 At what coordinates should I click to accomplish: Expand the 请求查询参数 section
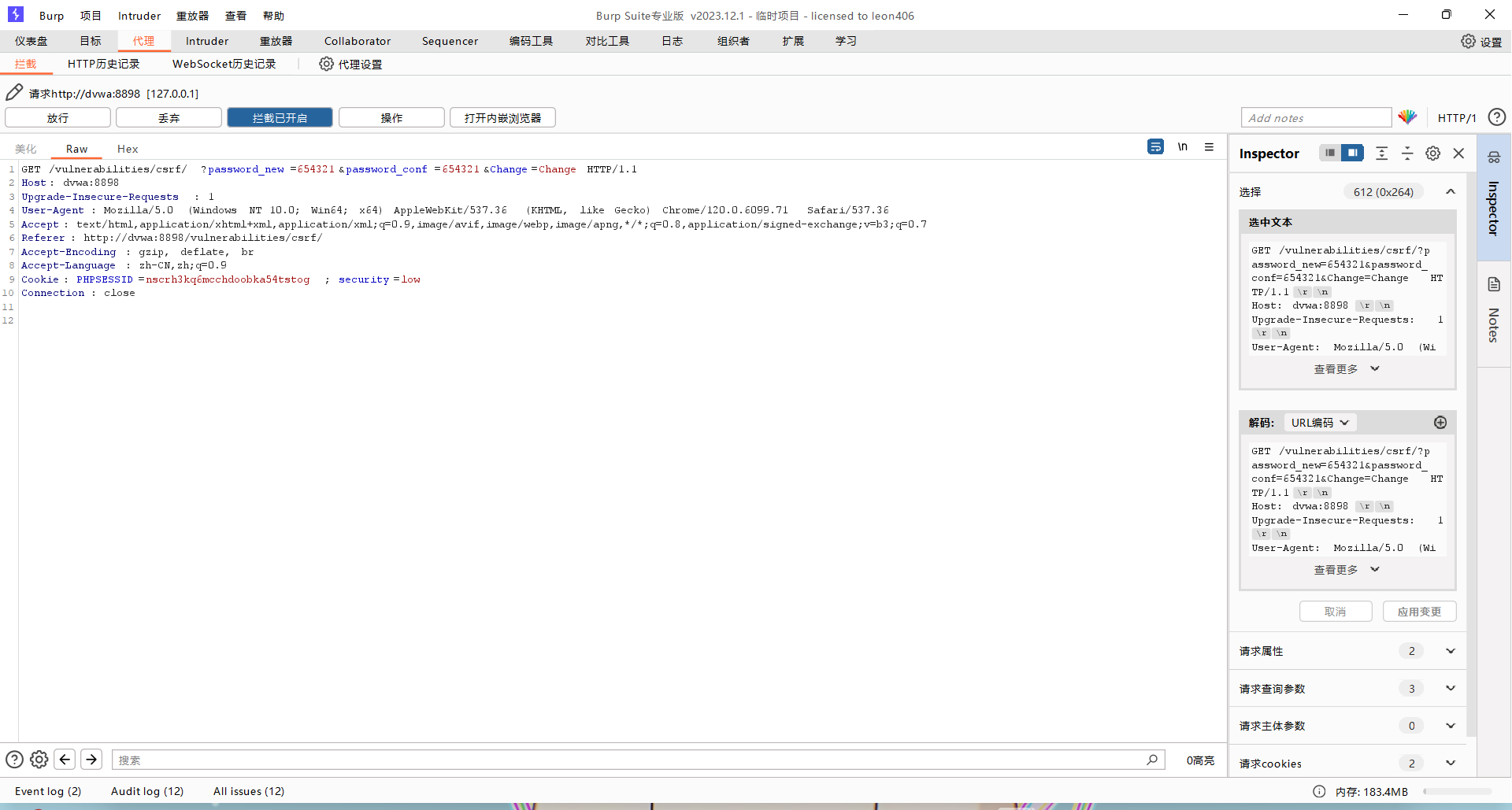[1347, 689]
